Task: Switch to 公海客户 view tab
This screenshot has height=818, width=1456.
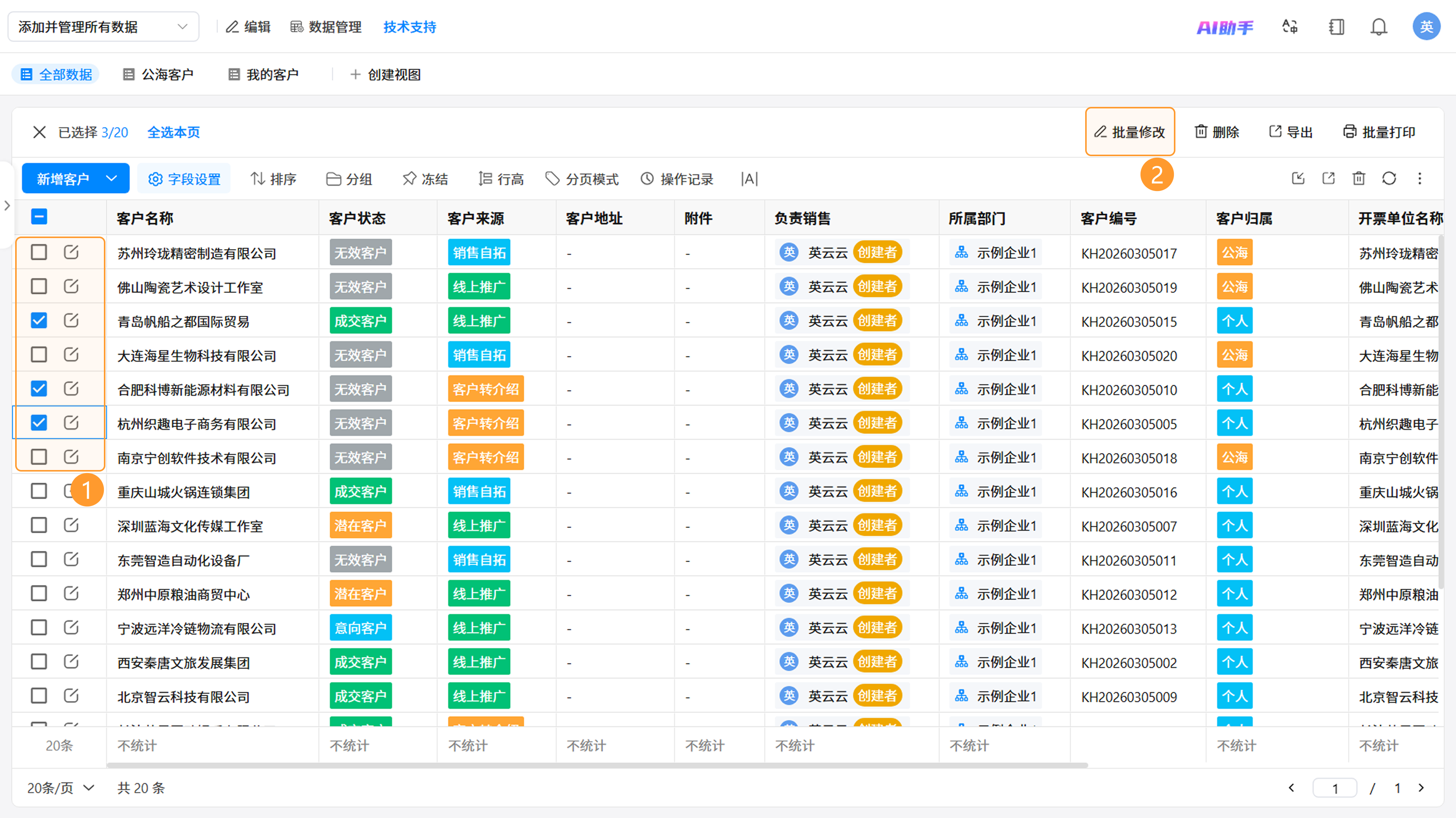Action: point(158,75)
